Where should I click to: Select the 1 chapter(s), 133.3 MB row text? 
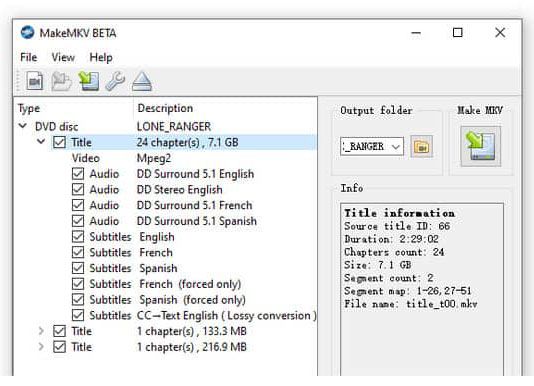pos(191,331)
